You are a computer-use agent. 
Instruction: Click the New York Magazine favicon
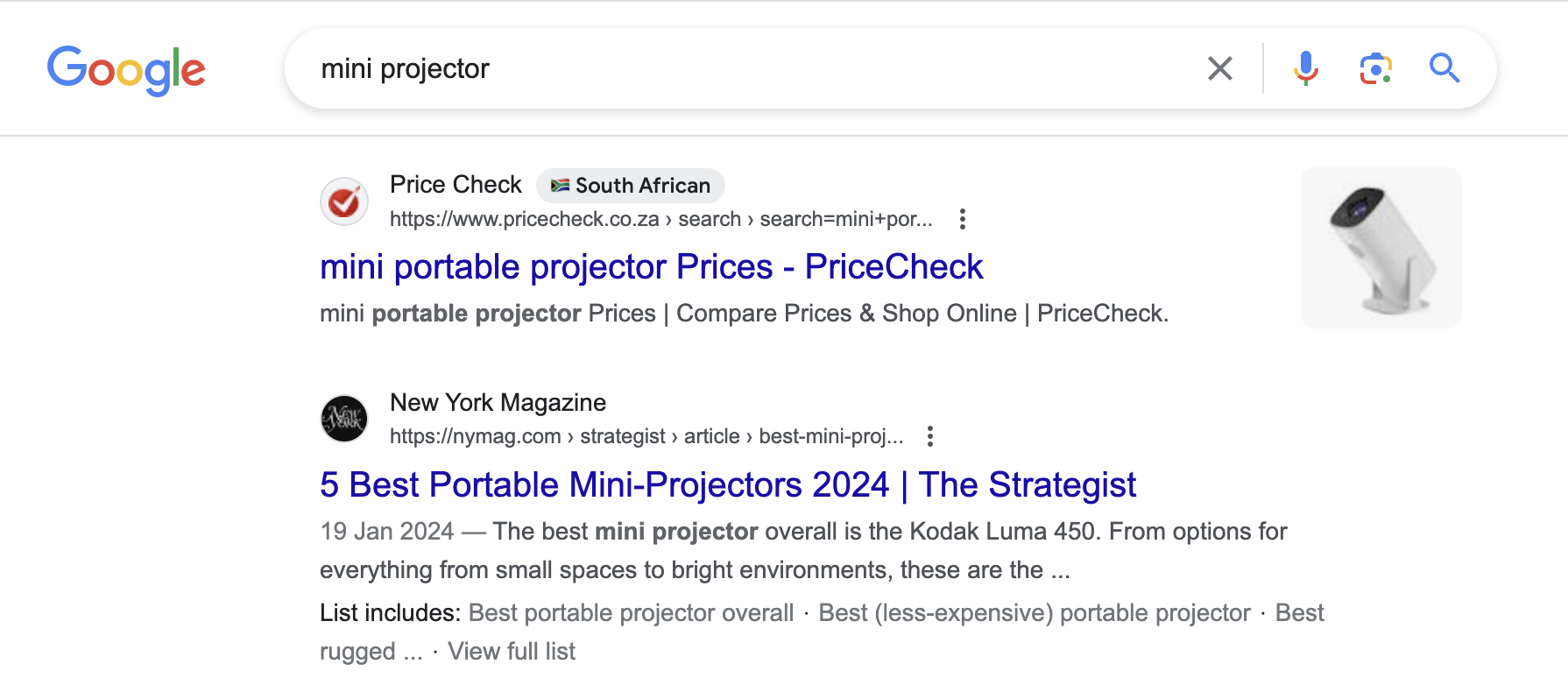pos(344,419)
